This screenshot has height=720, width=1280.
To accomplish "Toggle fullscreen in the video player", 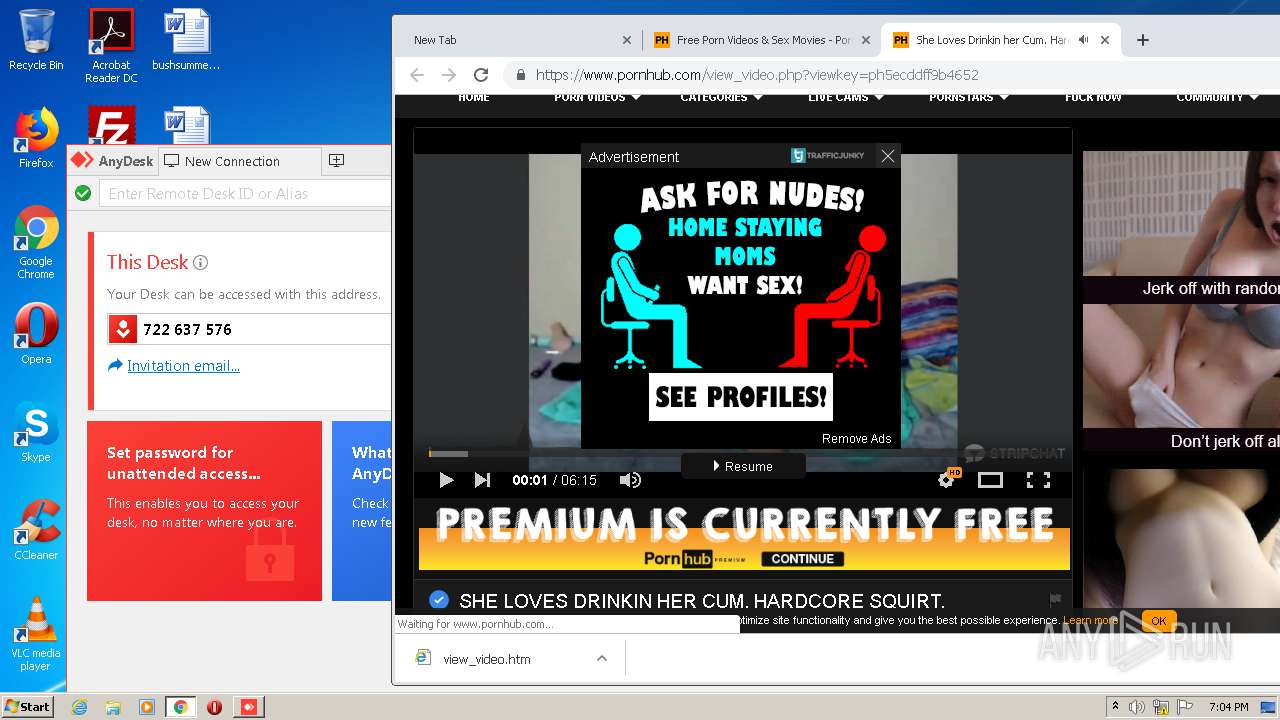I will [x=1038, y=480].
